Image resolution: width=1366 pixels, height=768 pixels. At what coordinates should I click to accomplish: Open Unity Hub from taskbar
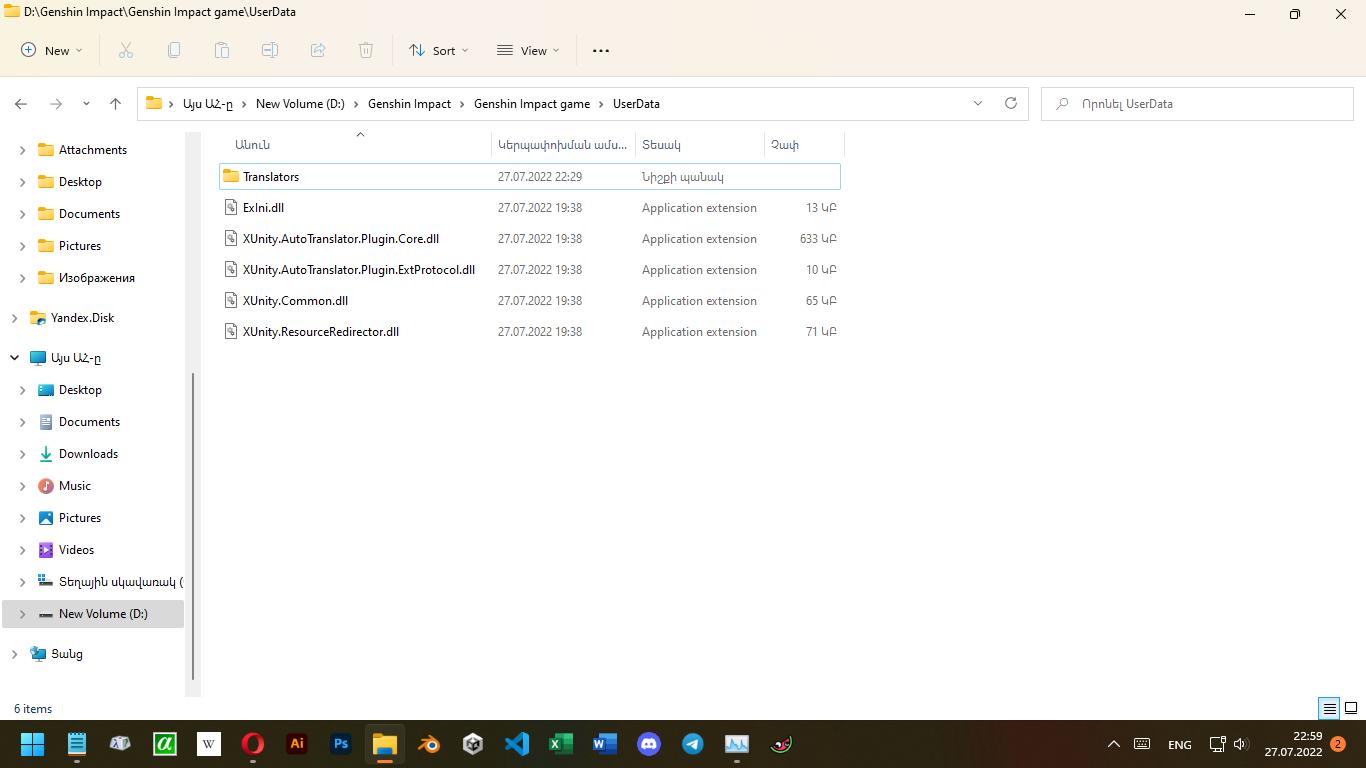(473, 744)
